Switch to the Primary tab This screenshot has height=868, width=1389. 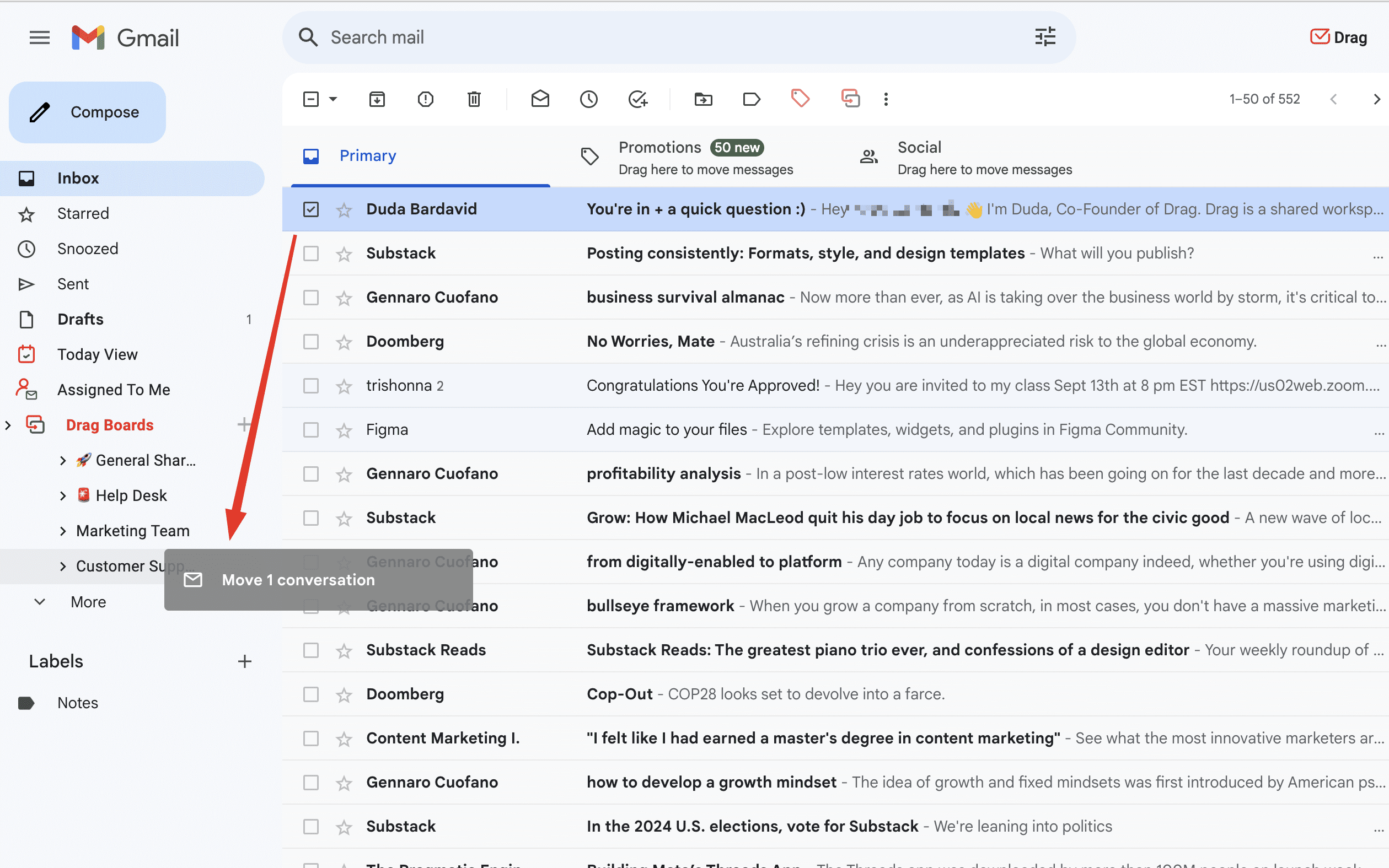click(420, 156)
